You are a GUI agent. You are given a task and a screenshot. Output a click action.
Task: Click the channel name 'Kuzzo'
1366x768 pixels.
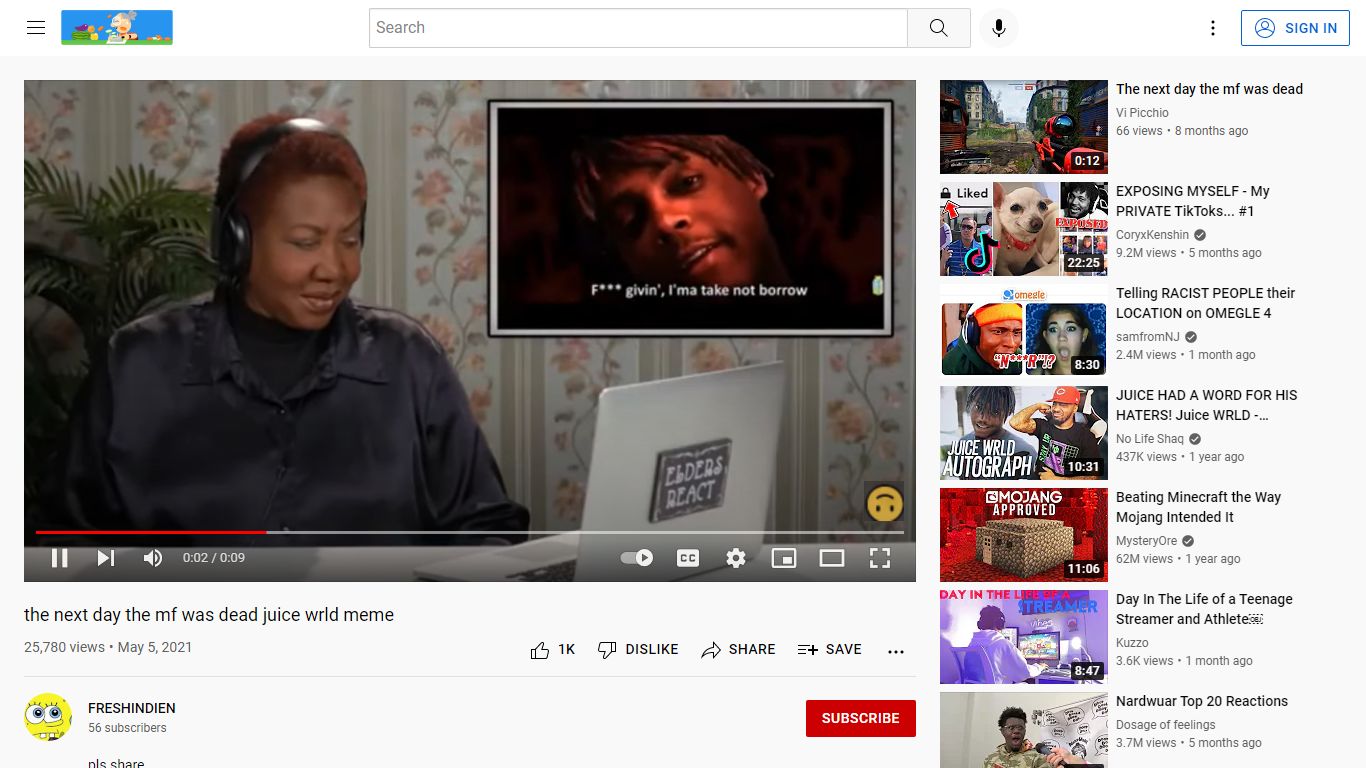pyautogui.click(x=1132, y=643)
